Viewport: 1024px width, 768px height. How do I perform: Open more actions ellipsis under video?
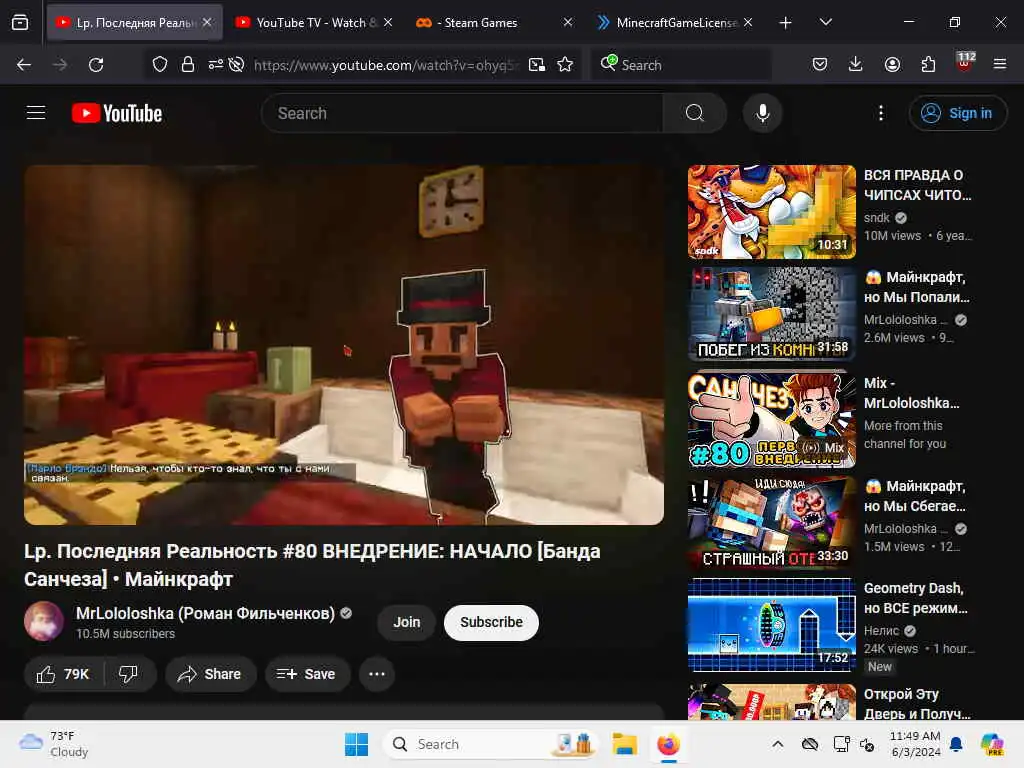pos(377,674)
